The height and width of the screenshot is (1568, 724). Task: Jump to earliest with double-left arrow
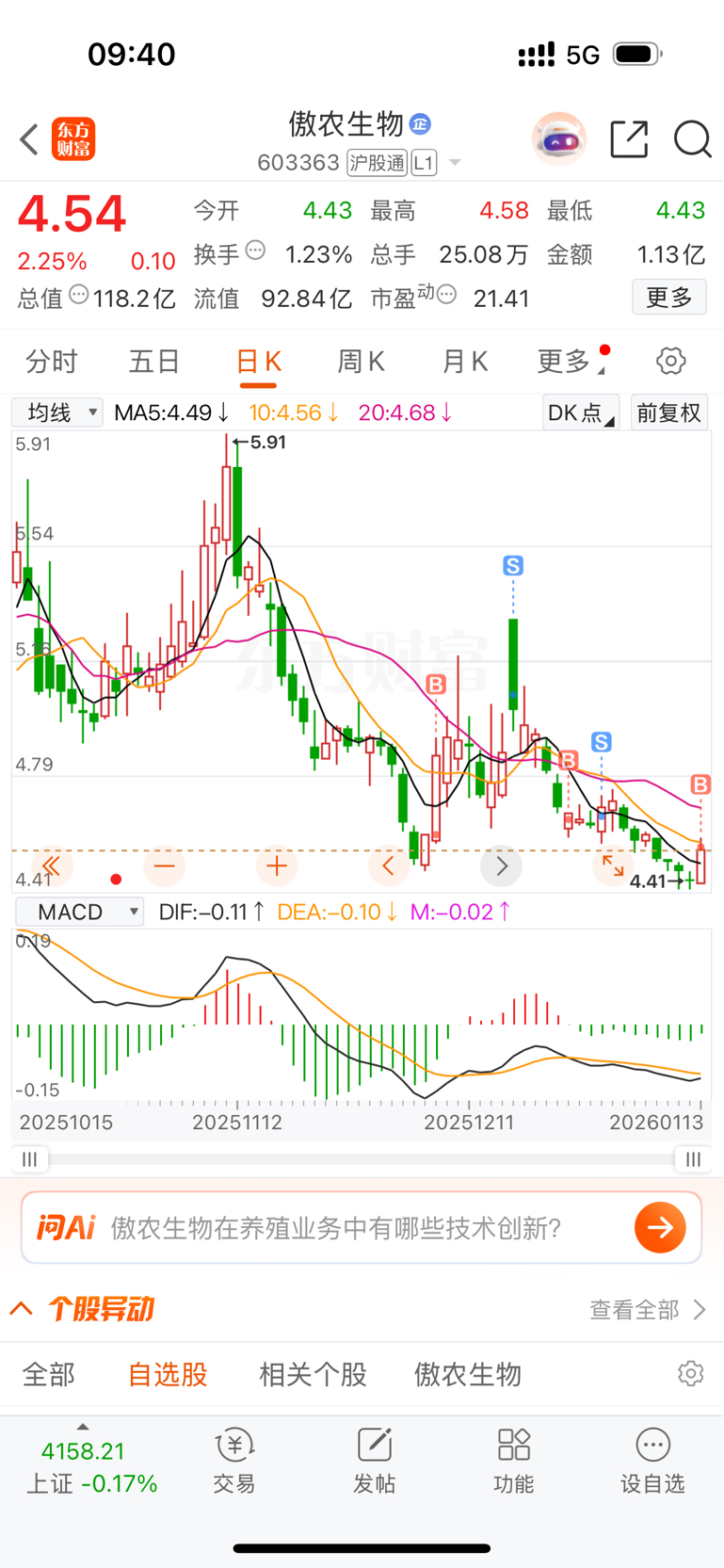point(52,865)
